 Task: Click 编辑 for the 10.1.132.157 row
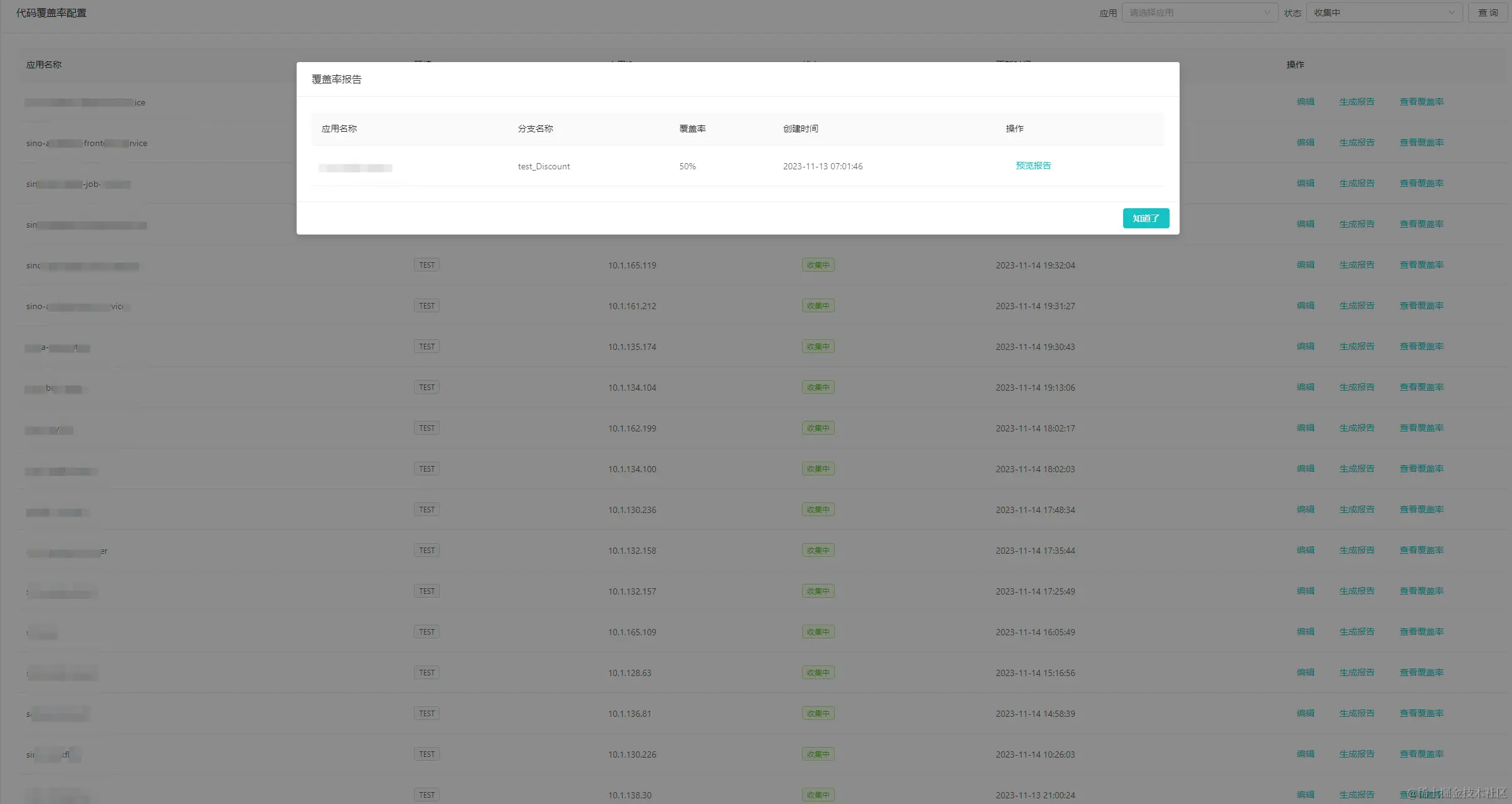tap(1305, 591)
